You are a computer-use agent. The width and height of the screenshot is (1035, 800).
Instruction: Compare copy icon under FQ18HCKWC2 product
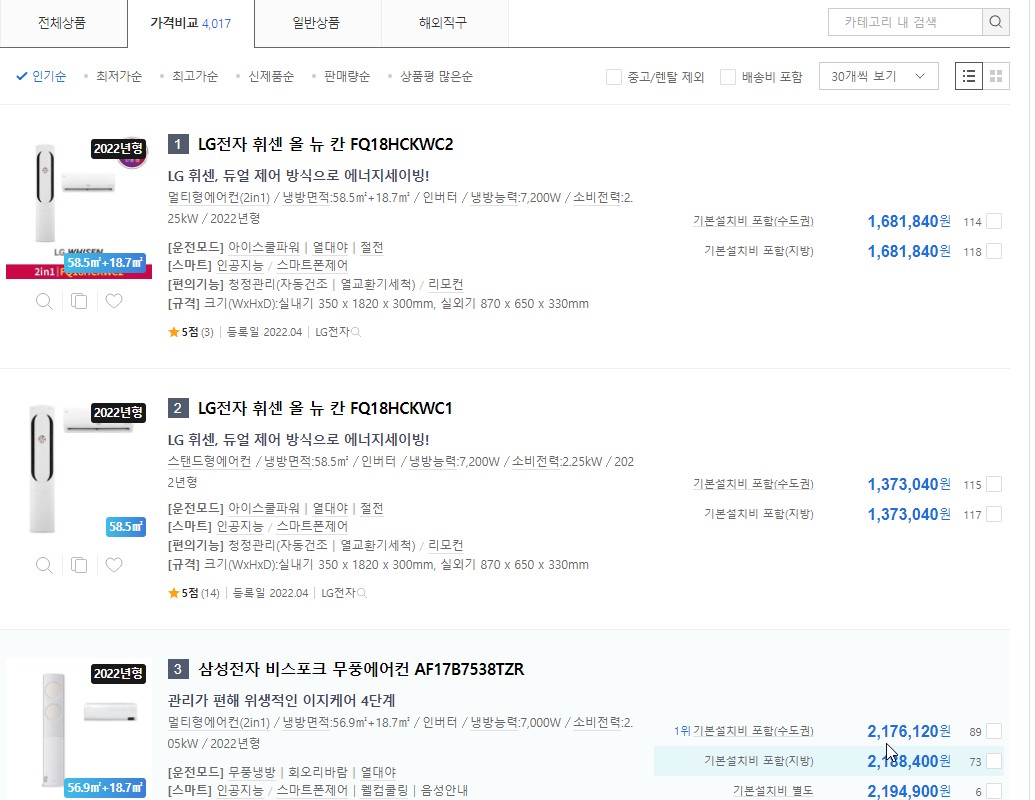click(79, 302)
